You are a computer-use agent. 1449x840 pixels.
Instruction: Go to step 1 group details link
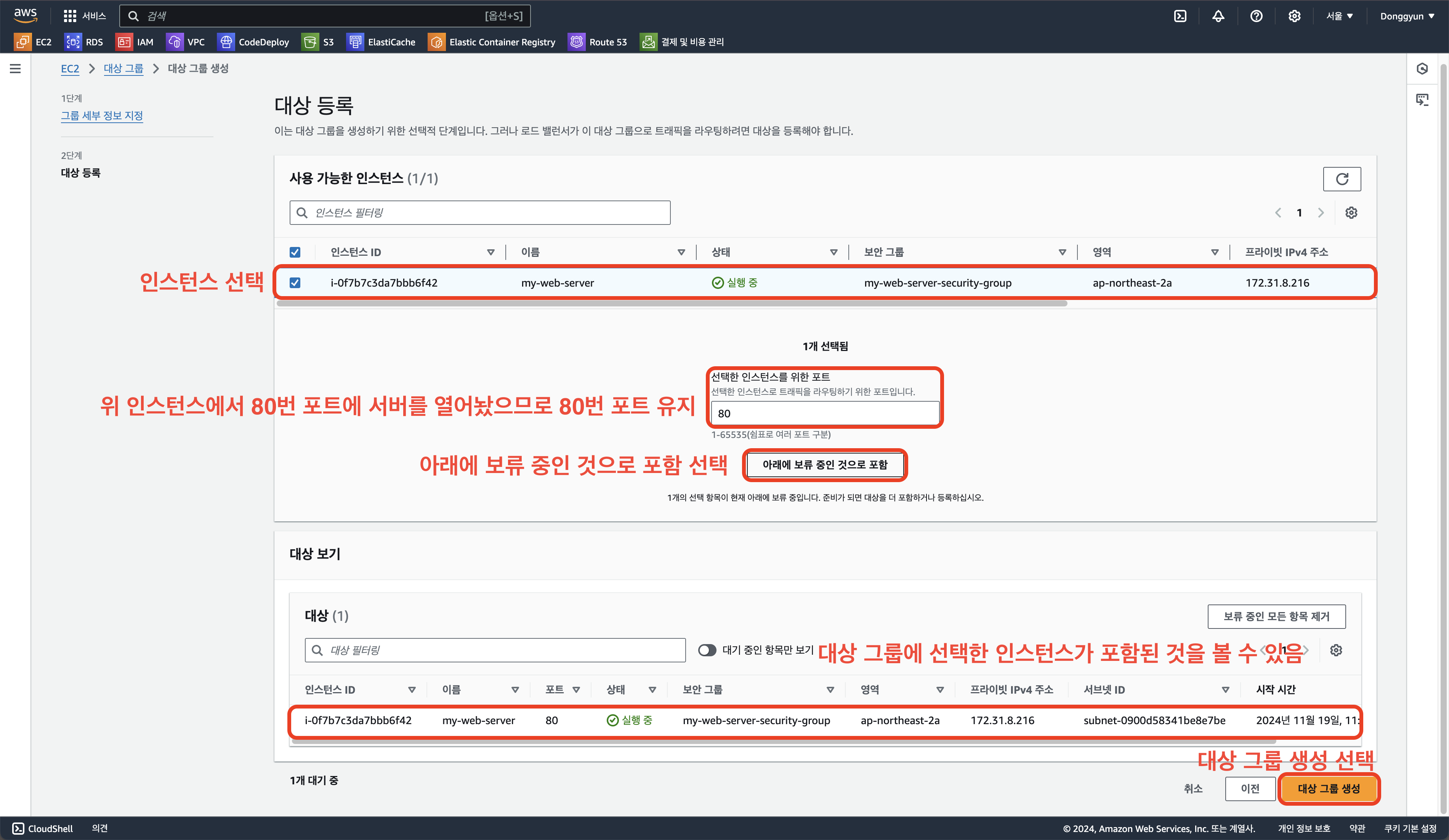(102, 115)
